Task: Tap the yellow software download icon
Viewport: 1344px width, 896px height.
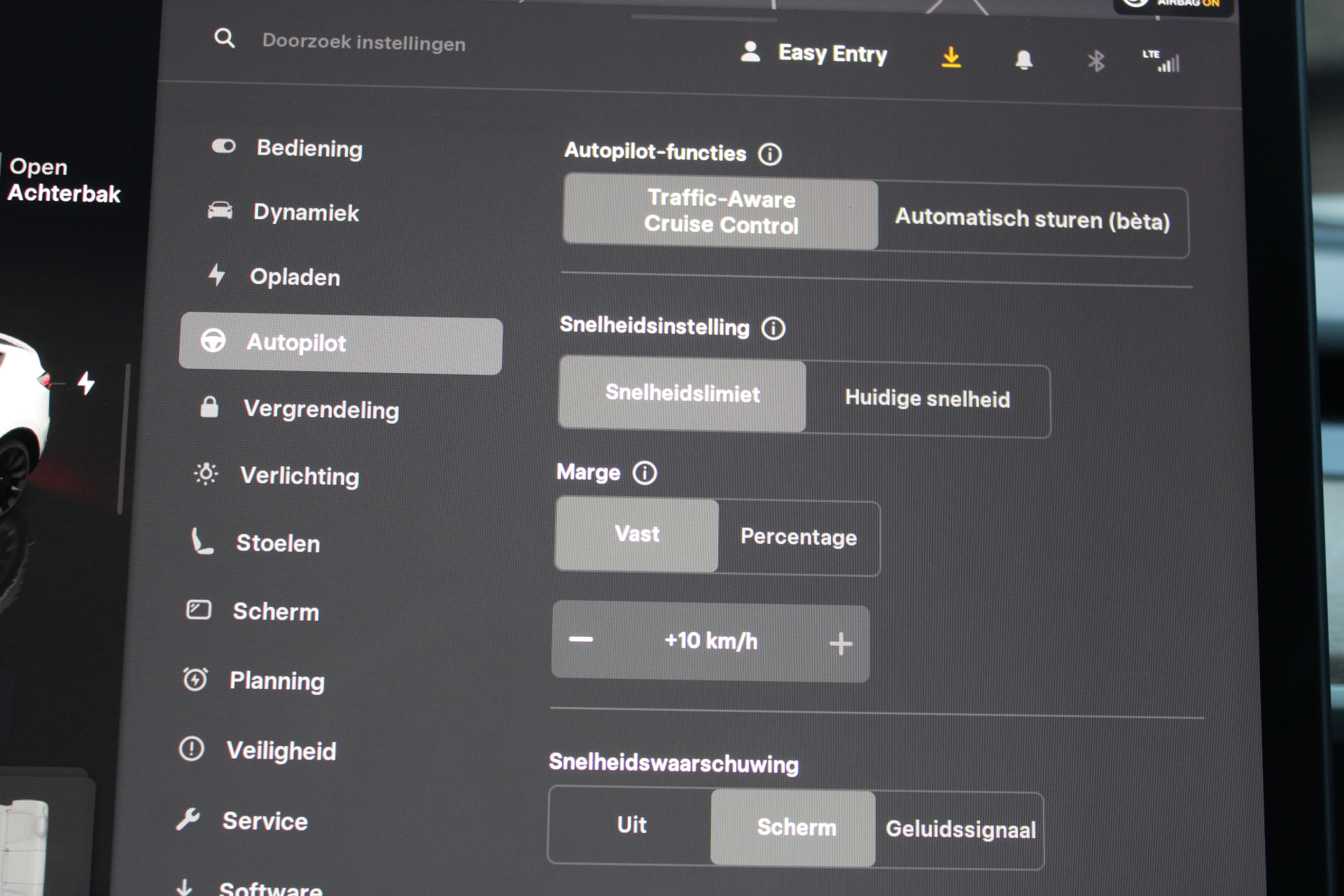Action: [x=951, y=57]
